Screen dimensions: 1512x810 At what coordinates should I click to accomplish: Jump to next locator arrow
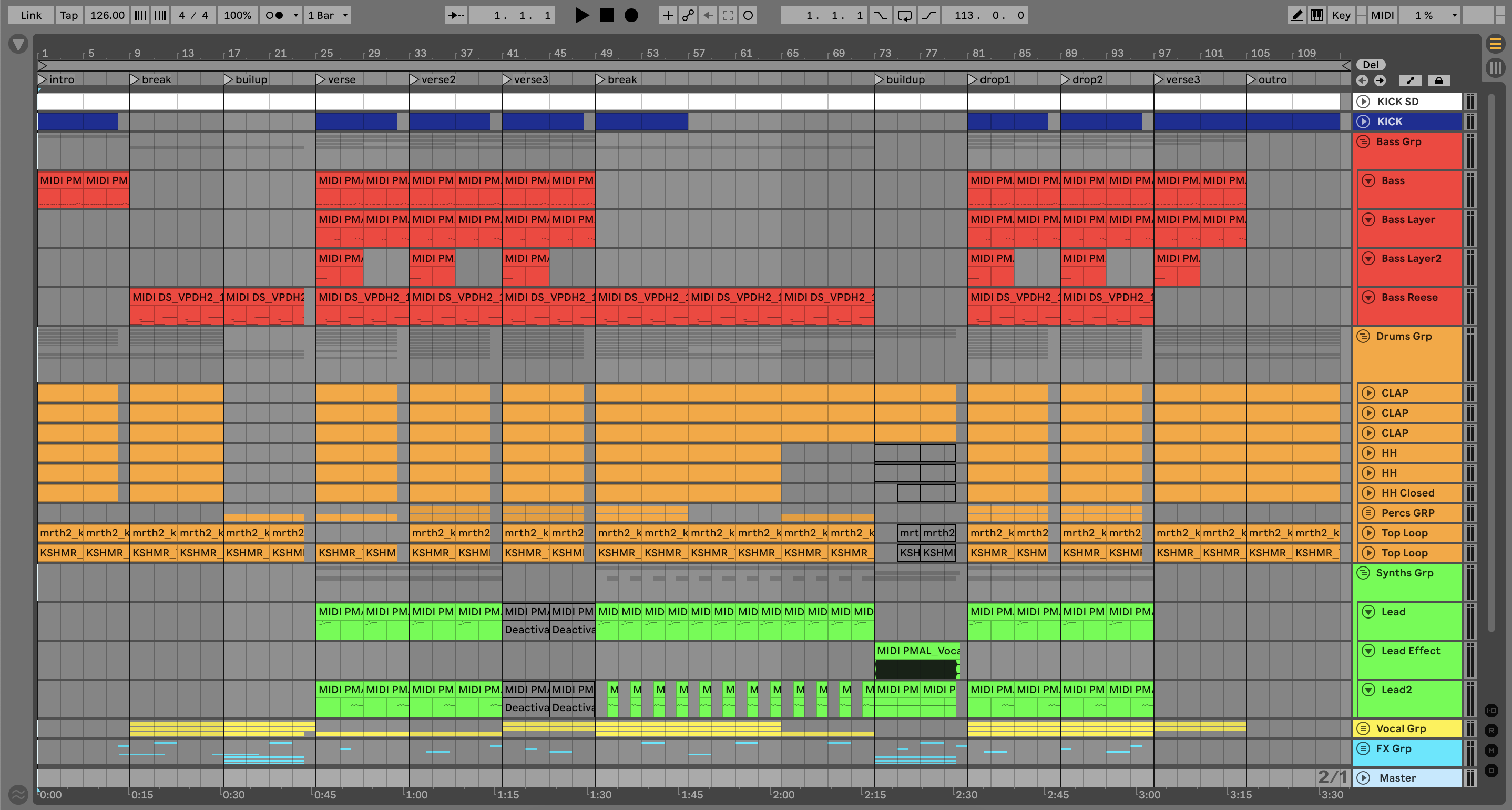[1380, 80]
